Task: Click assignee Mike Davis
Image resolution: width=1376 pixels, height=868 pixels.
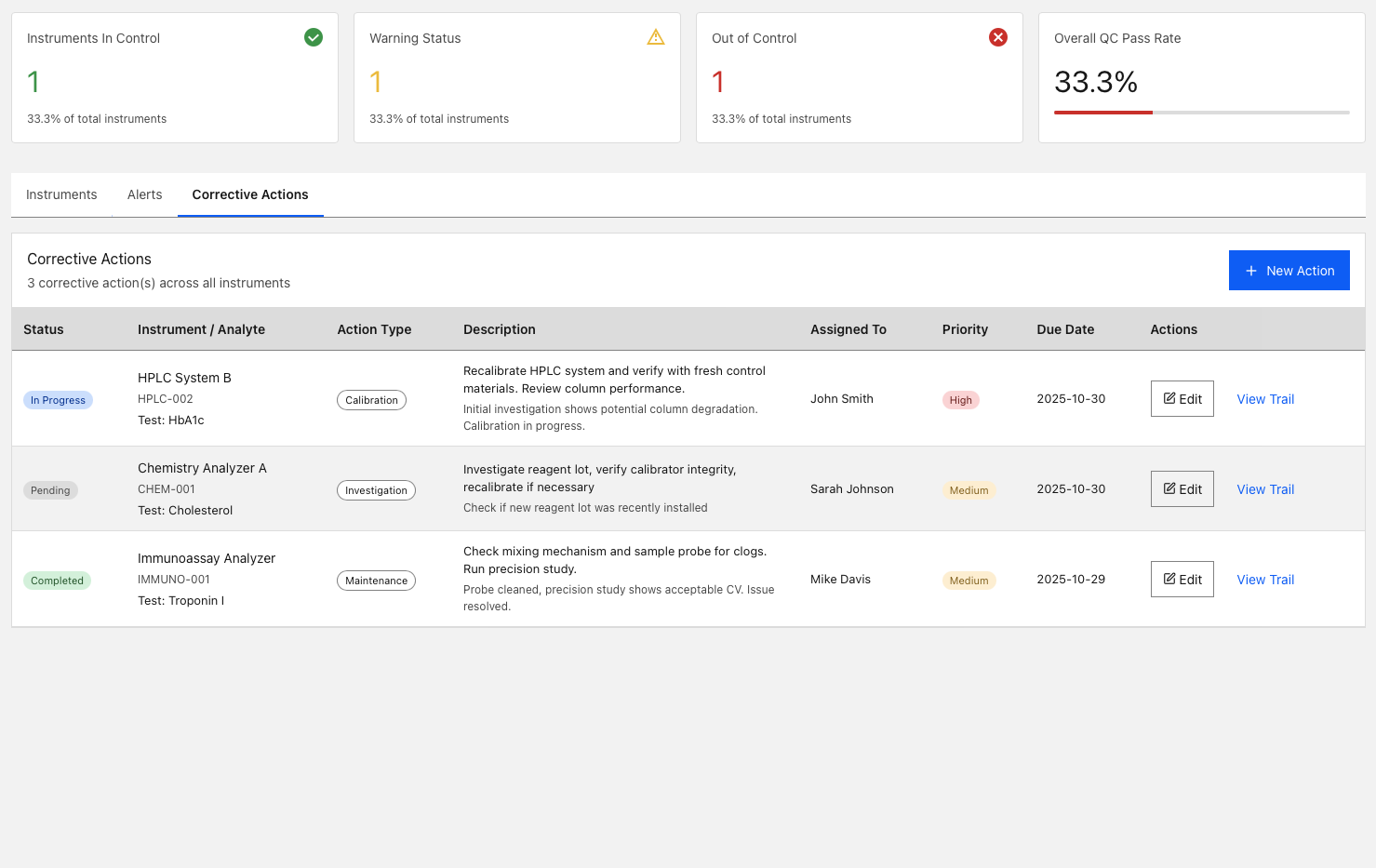Action: [x=840, y=580]
